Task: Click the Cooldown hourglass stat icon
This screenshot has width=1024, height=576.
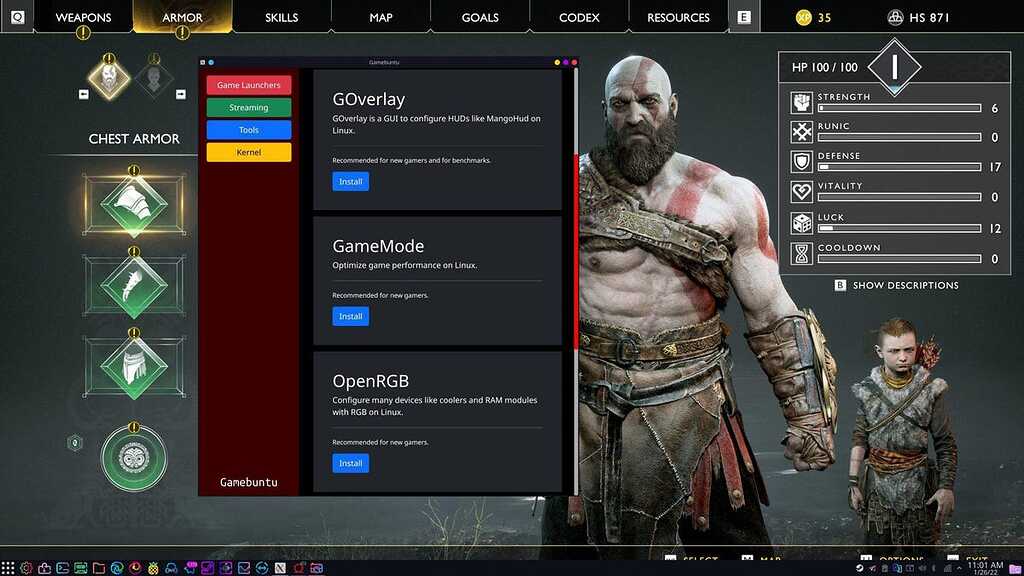Action: click(x=801, y=254)
